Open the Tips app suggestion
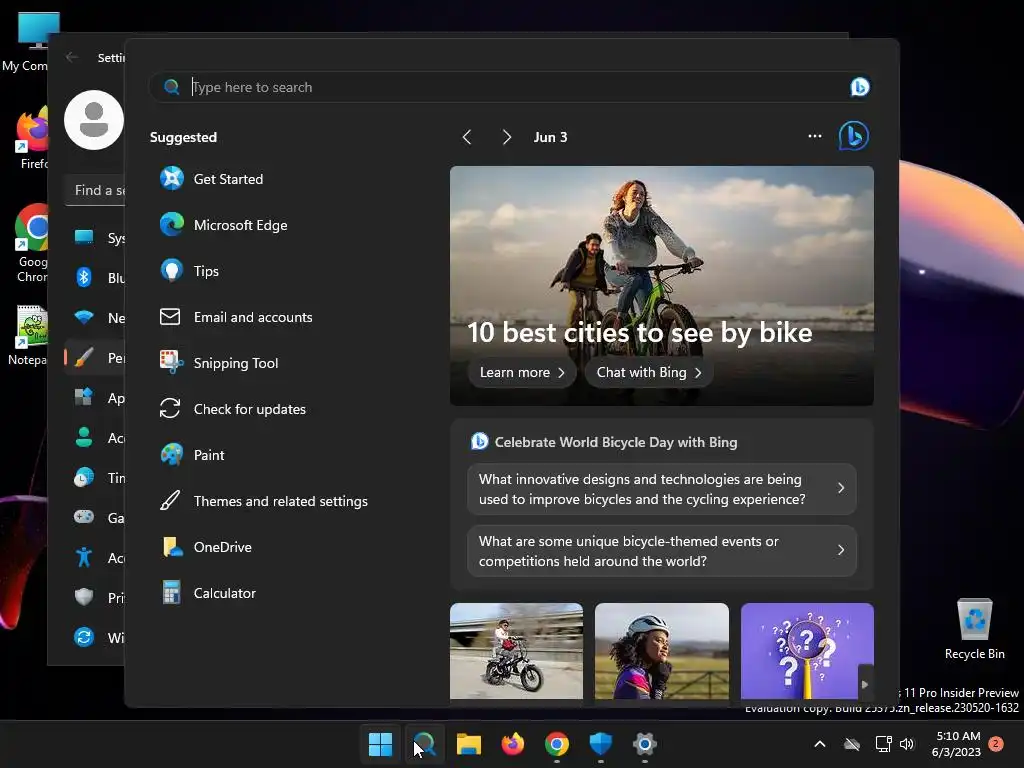The image size is (1024, 768). click(189, 271)
